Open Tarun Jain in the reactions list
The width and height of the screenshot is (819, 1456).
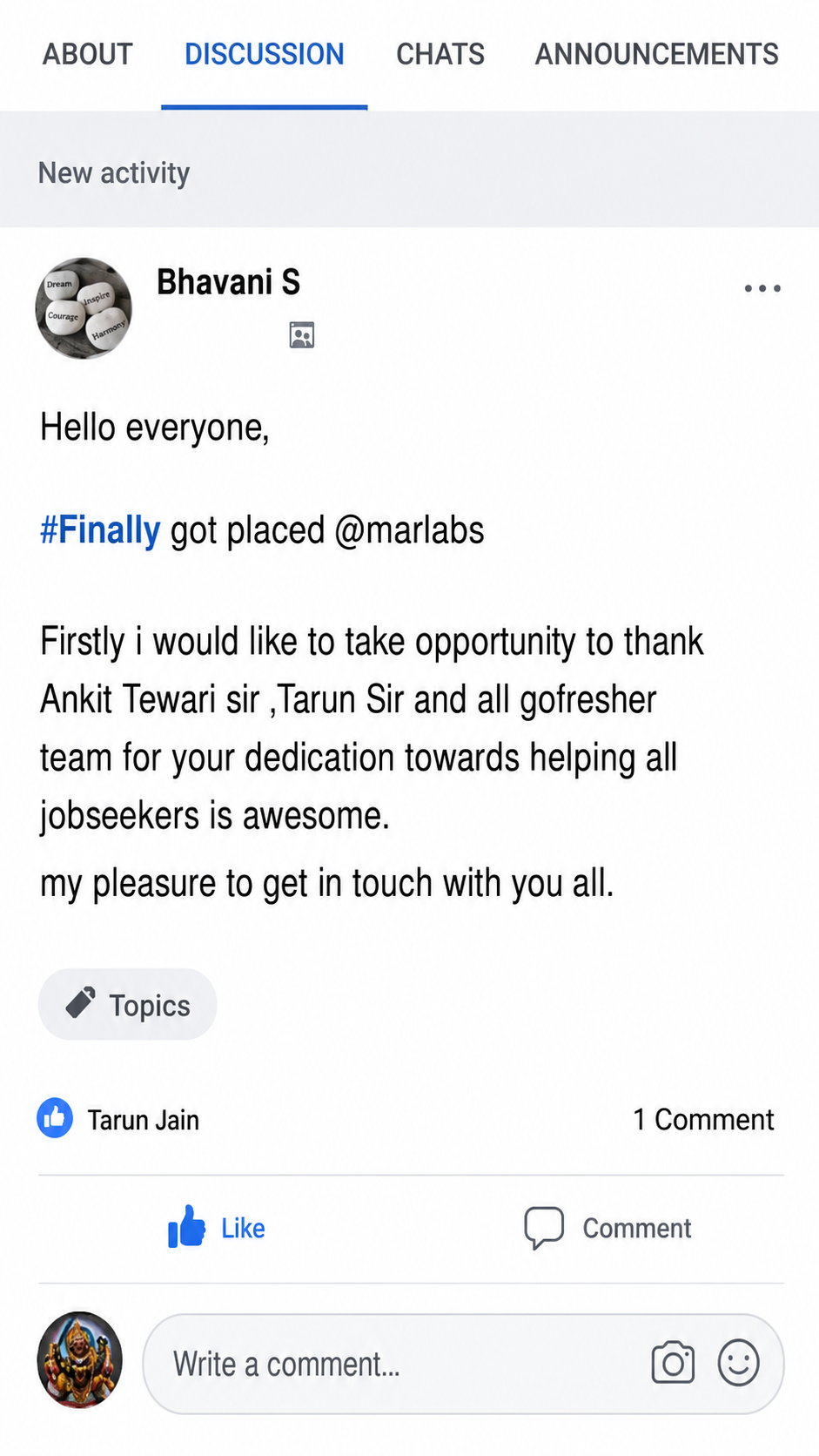(x=144, y=1120)
